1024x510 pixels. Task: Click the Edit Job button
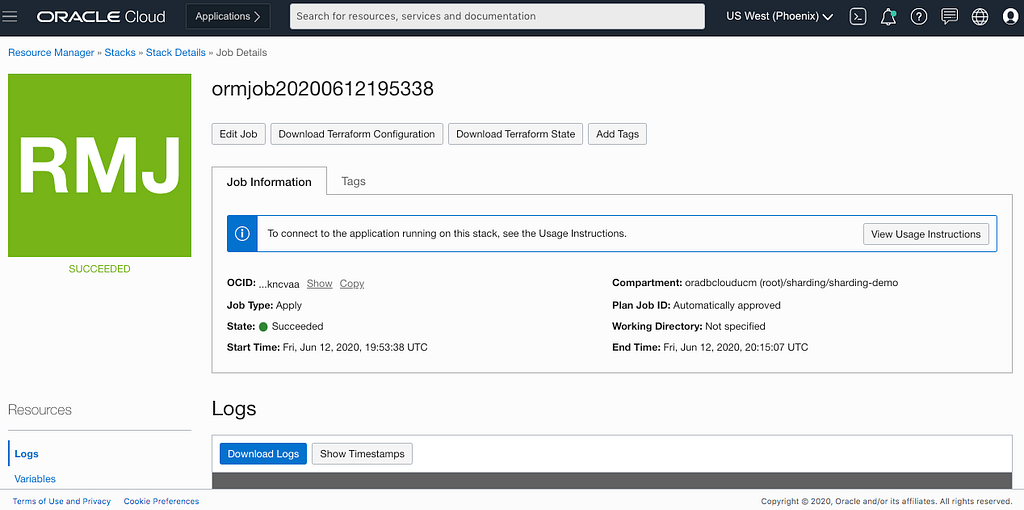point(238,134)
